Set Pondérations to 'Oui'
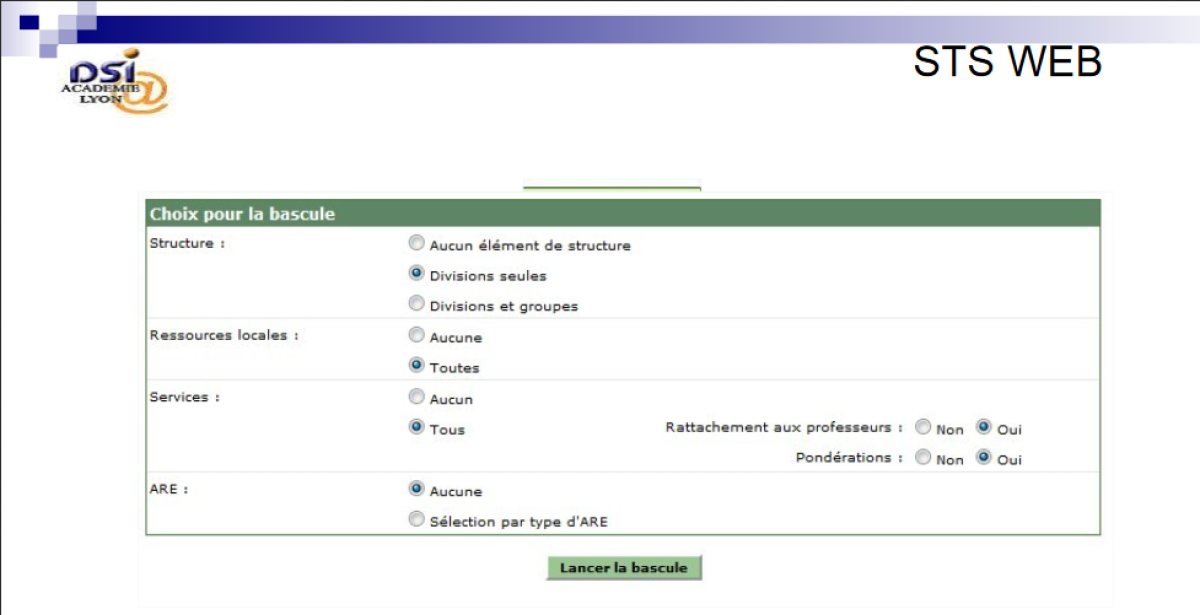 983,458
